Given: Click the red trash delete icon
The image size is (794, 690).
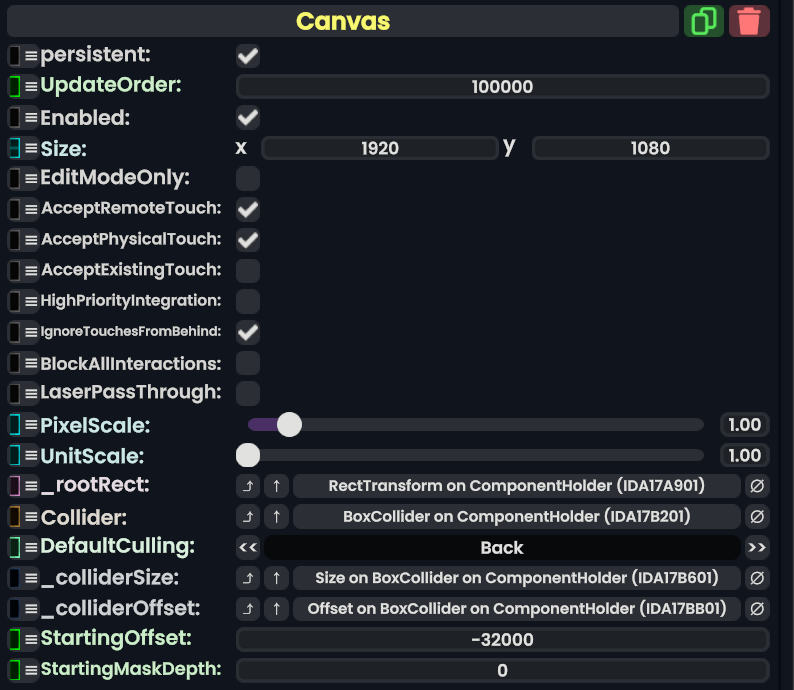Looking at the screenshot, I should point(749,21).
